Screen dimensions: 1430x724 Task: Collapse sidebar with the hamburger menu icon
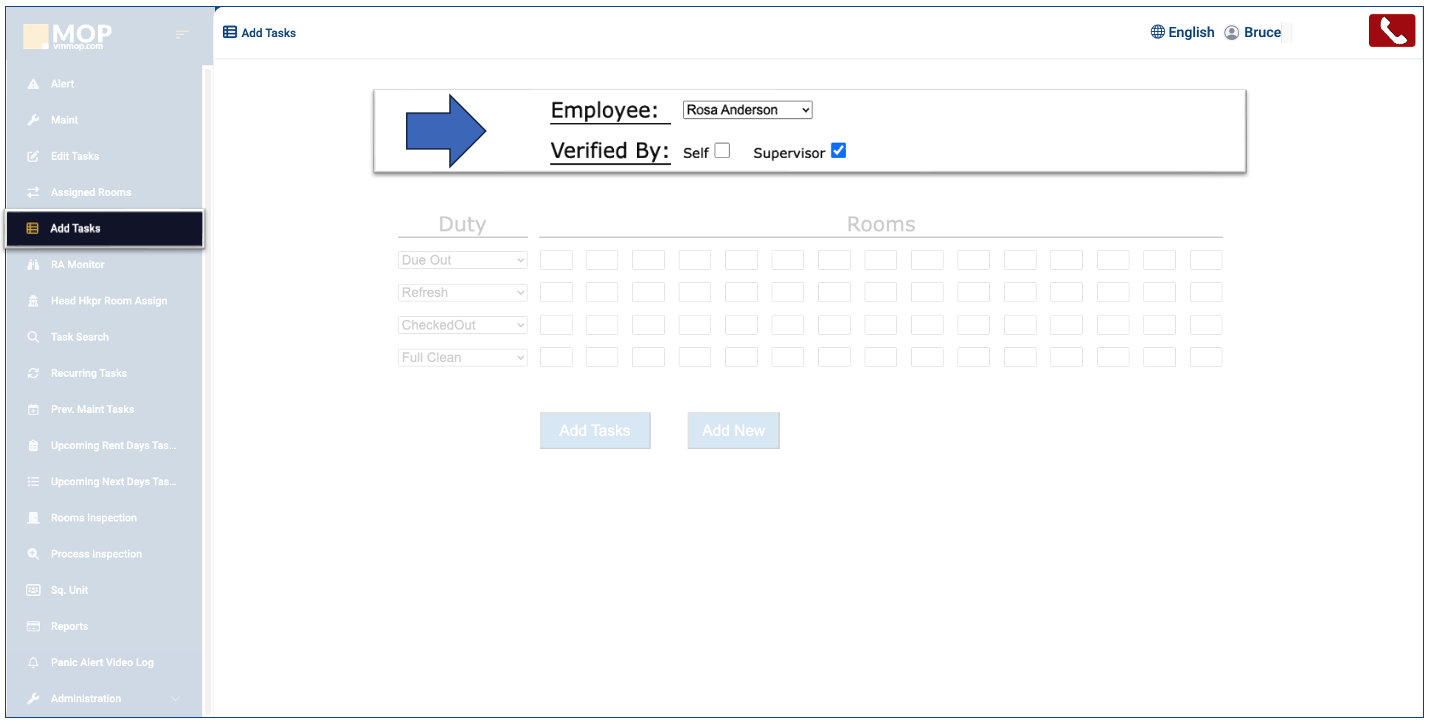[181, 35]
